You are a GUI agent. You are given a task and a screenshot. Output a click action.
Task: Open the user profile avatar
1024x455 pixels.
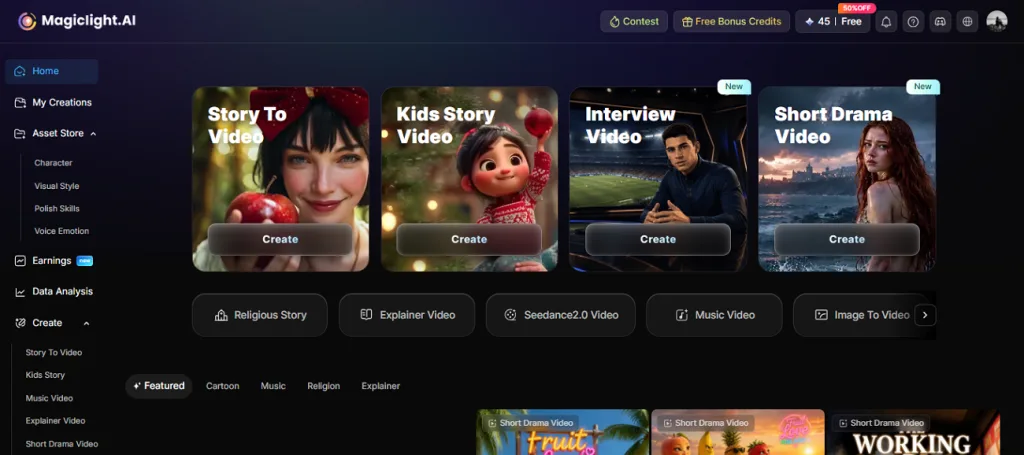coord(997,22)
